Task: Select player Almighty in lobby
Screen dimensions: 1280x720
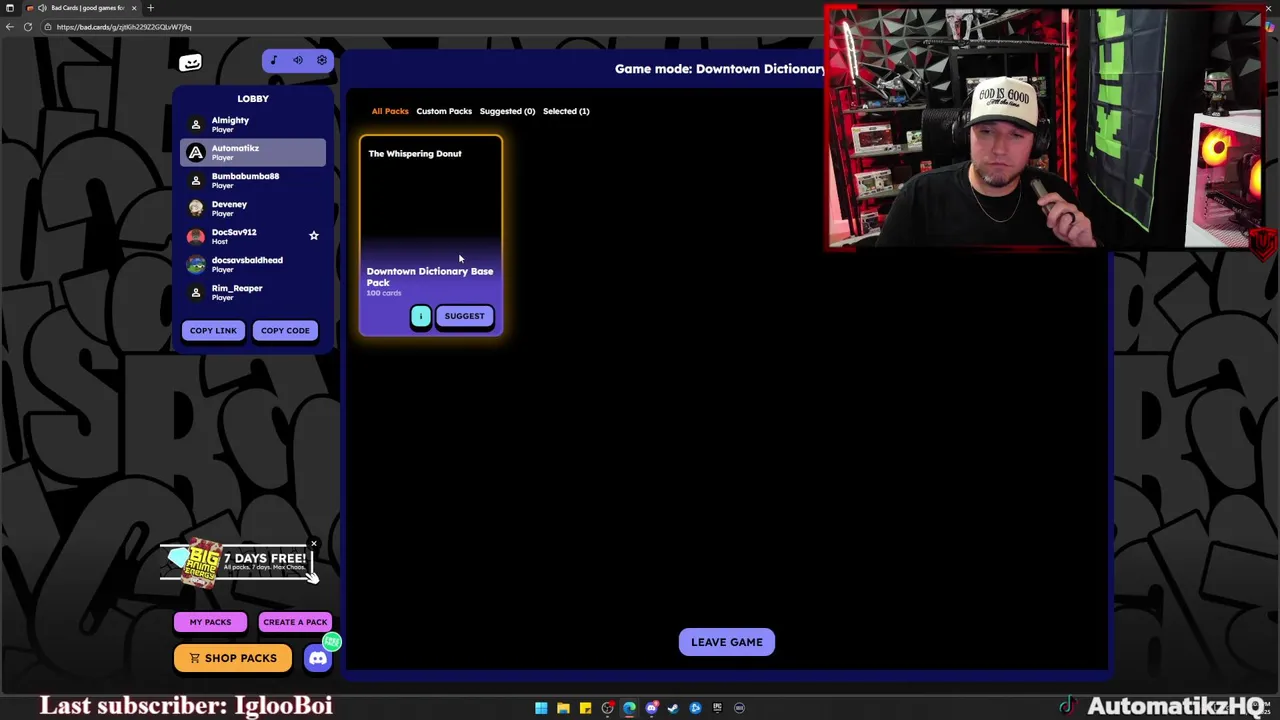Action: 253,125
